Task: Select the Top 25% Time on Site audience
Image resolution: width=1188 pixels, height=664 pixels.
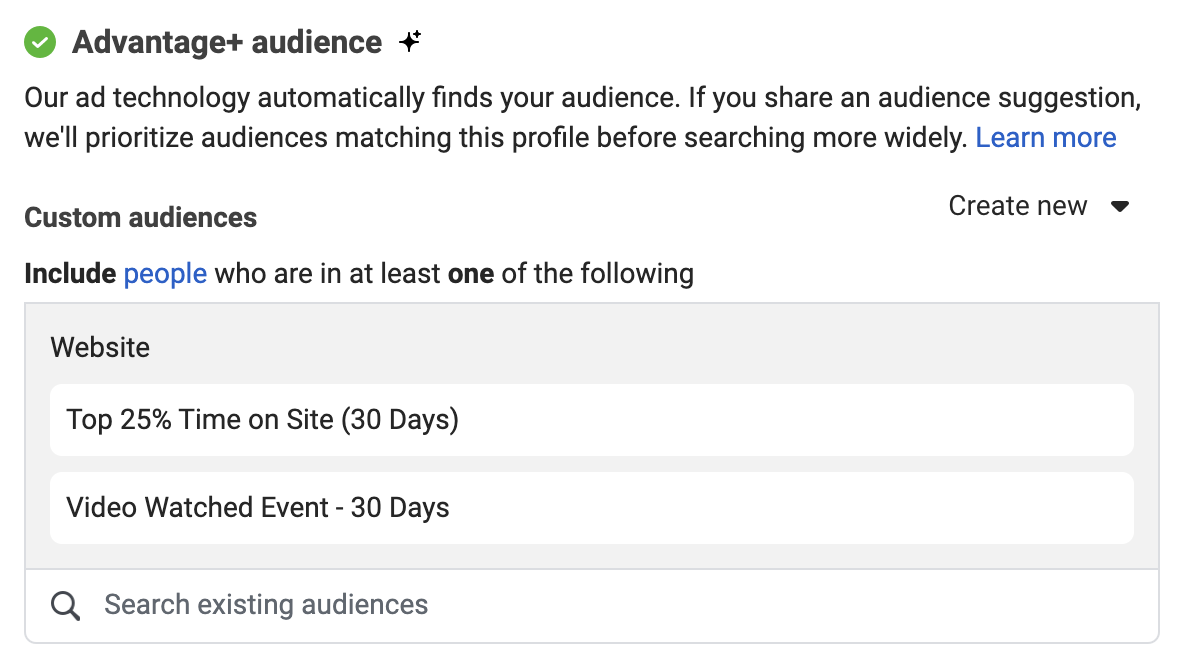Action: pyautogui.click(x=263, y=420)
